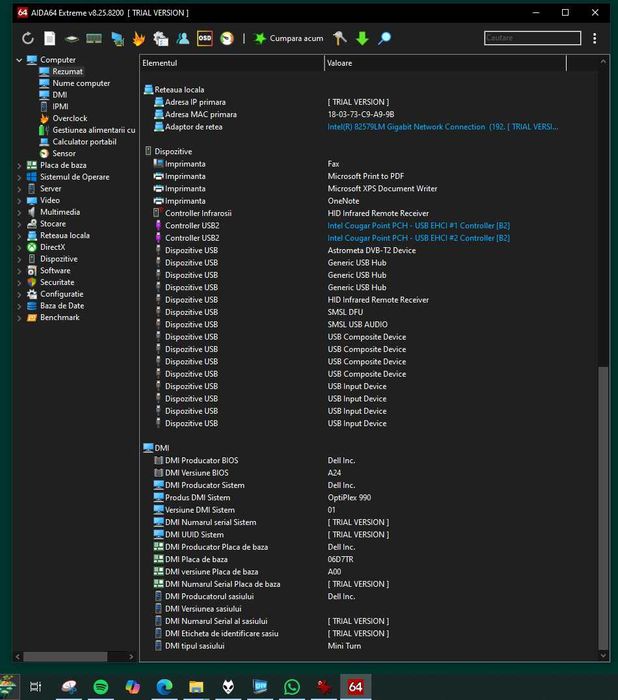Image resolution: width=618 pixels, height=700 pixels.
Task: Open the Sensor tree item
Action: pyautogui.click(x=63, y=153)
